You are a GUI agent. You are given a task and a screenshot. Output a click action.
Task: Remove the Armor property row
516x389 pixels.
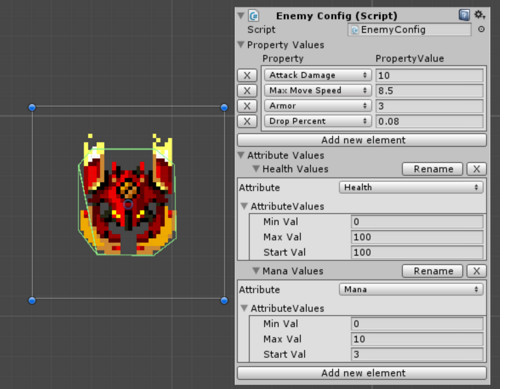tap(247, 106)
